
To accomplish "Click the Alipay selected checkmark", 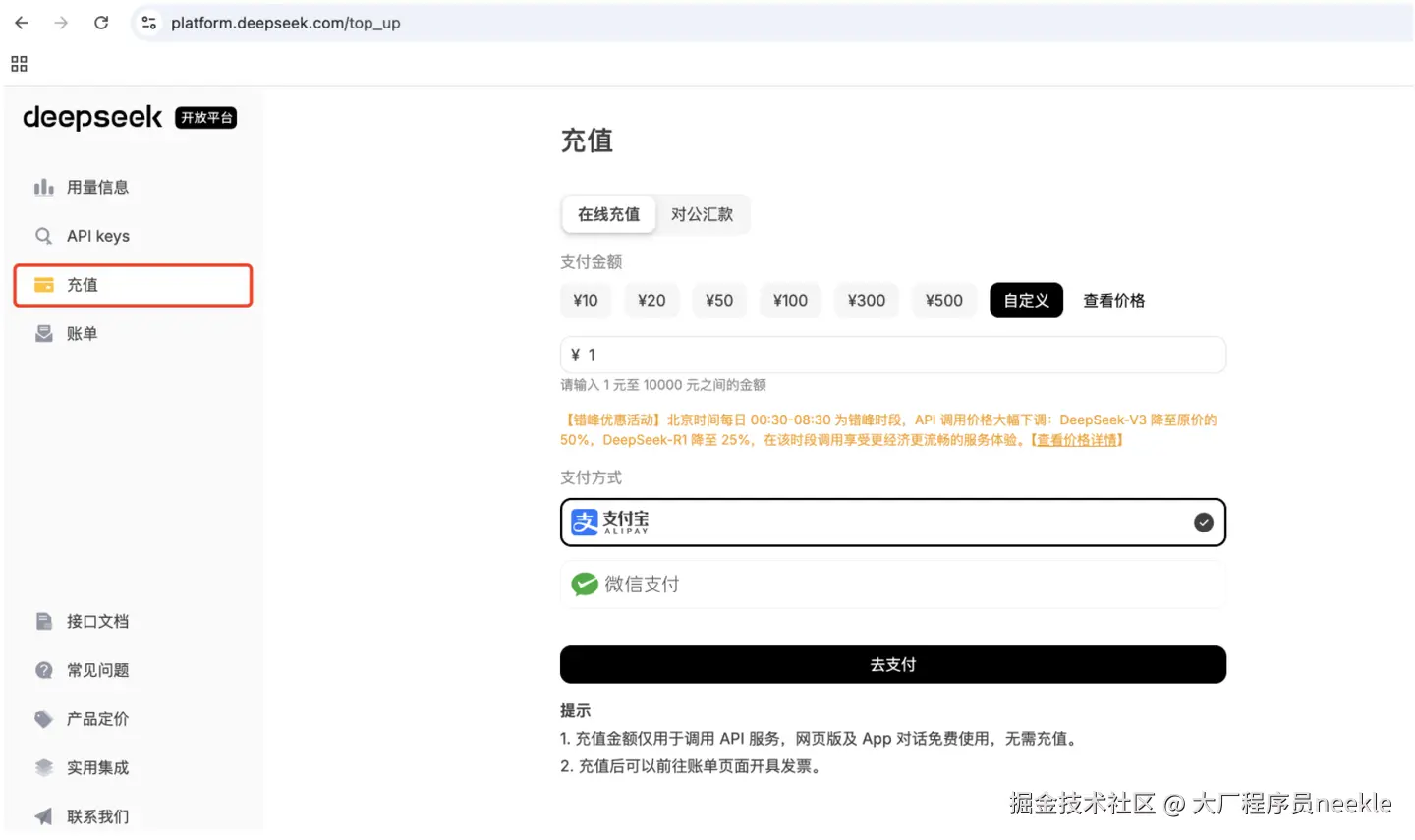I will (x=1204, y=523).
